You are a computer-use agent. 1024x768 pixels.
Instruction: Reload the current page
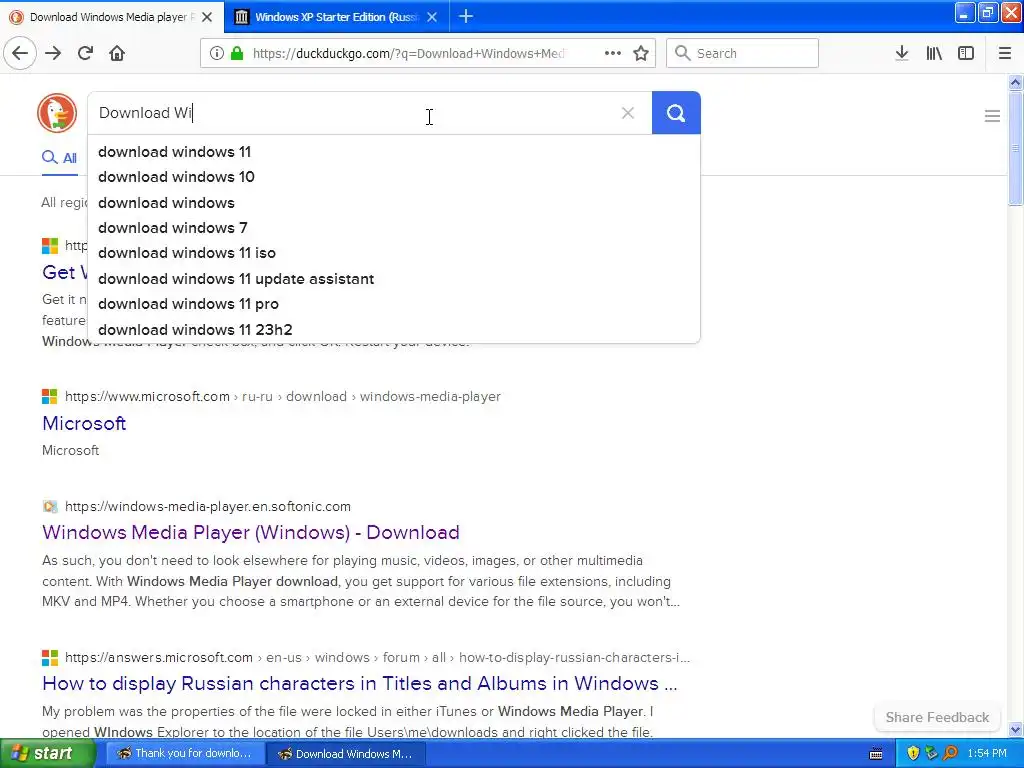point(85,53)
